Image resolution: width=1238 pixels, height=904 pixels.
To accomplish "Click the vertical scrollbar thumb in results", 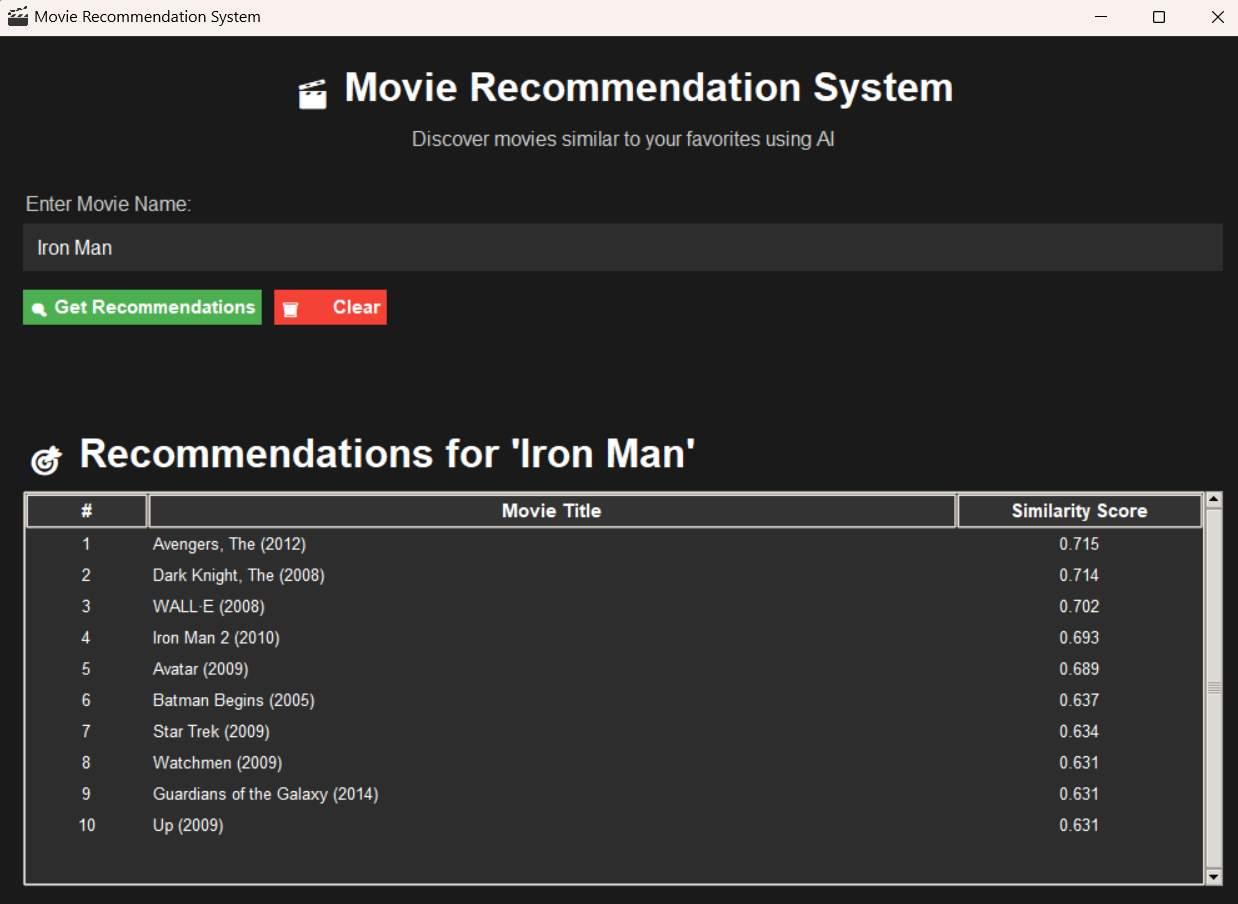I will click(1214, 688).
